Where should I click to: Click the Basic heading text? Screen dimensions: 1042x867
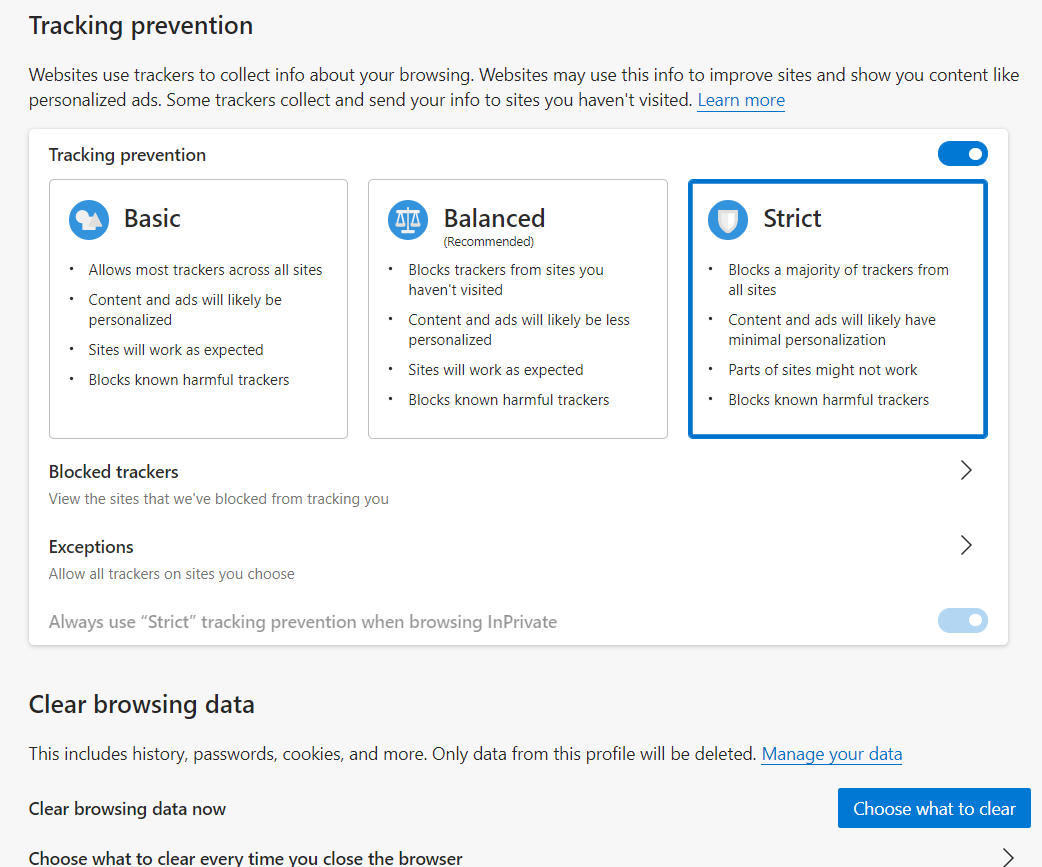coord(152,219)
